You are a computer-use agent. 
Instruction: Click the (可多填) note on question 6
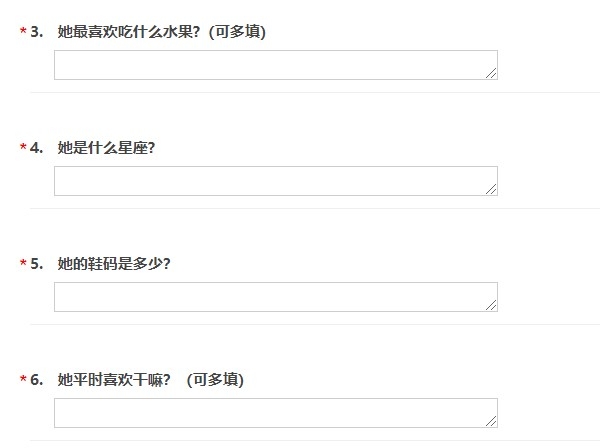pos(215,380)
